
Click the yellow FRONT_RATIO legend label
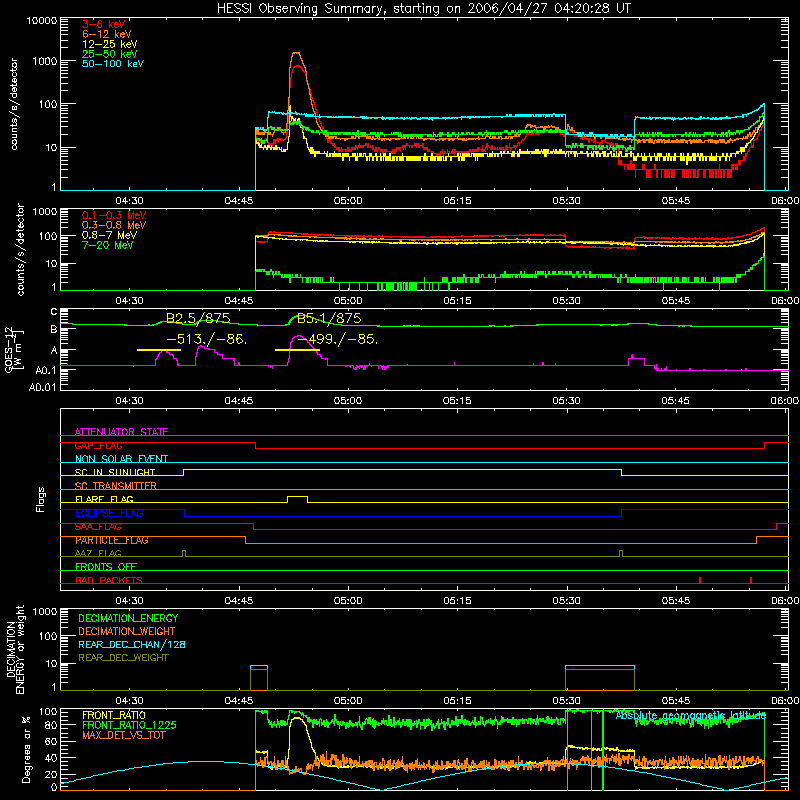pos(114,715)
